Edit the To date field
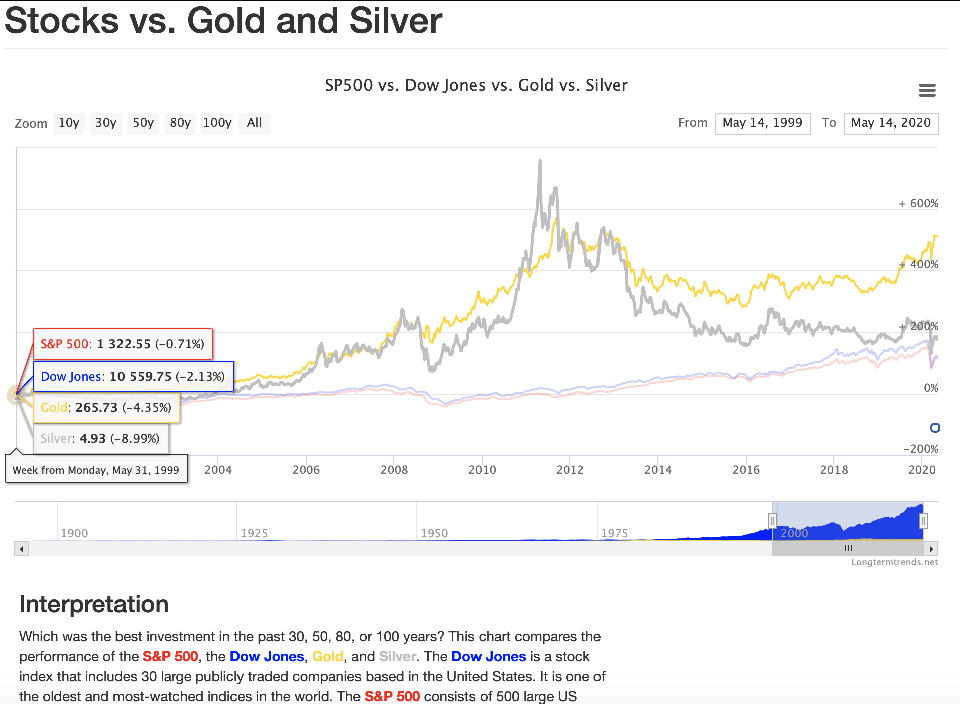The width and height of the screenshot is (960, 704). point(890,123)
